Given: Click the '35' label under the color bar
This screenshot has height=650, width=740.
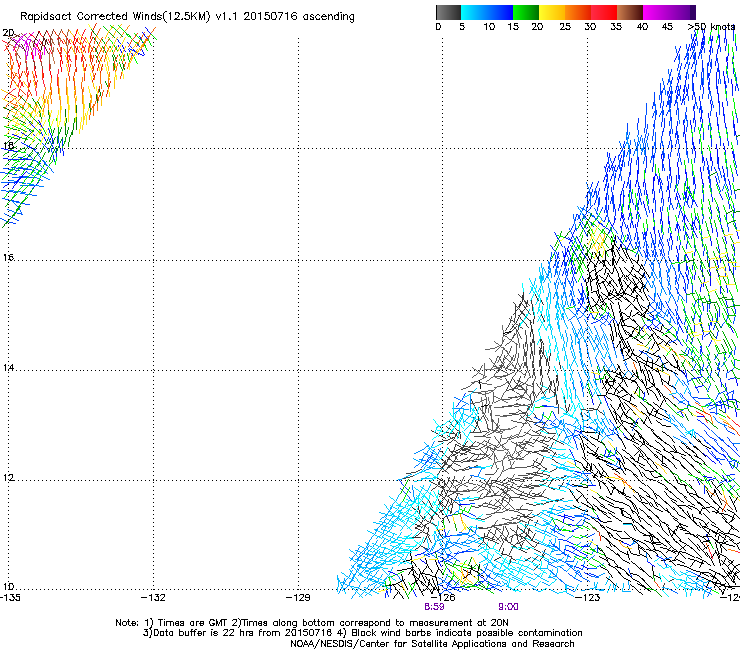Looking at the screenshot, I should (616, 27).
